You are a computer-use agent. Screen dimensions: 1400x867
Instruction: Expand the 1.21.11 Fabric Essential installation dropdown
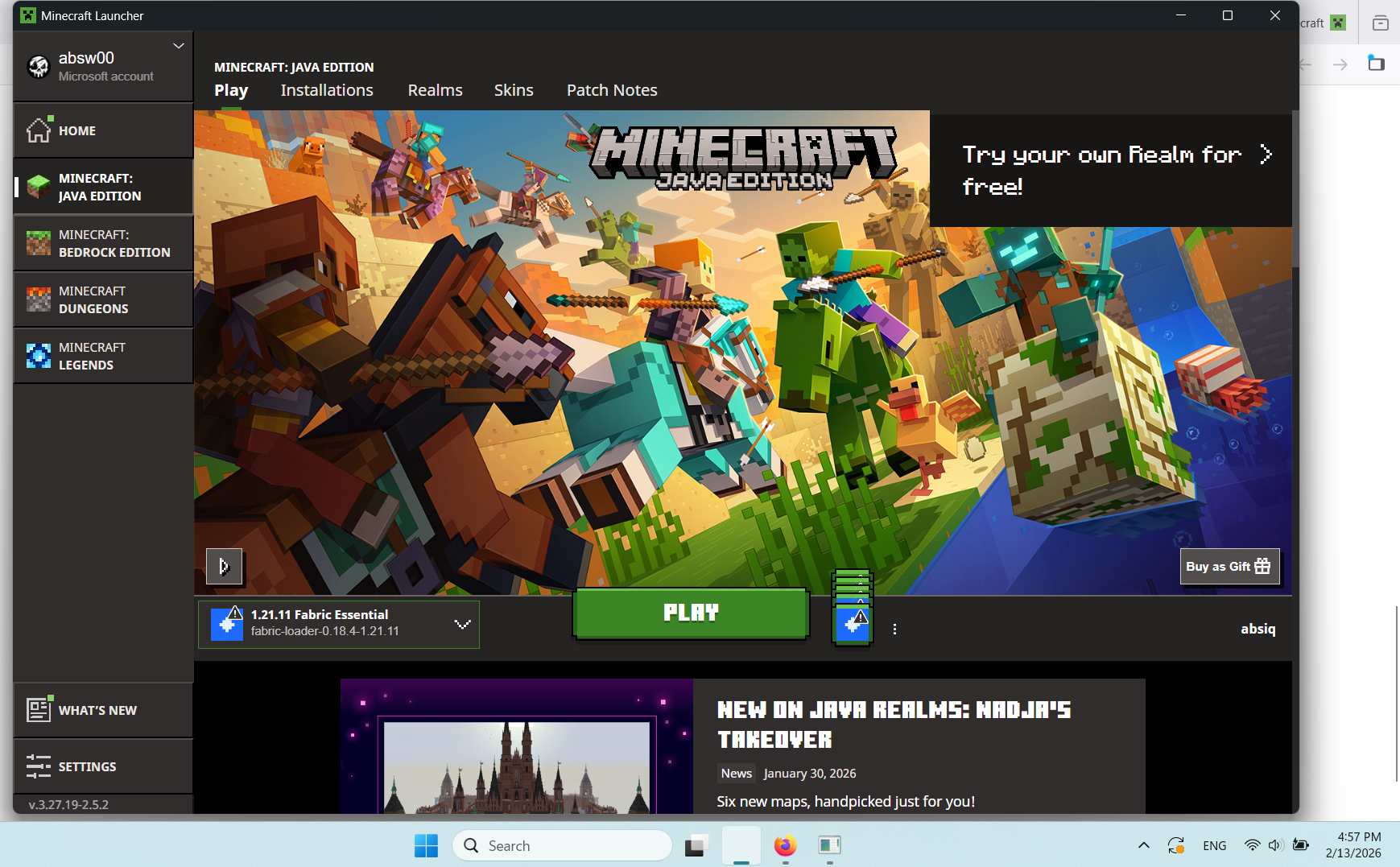pyautogui.click(x=462, y=624)
